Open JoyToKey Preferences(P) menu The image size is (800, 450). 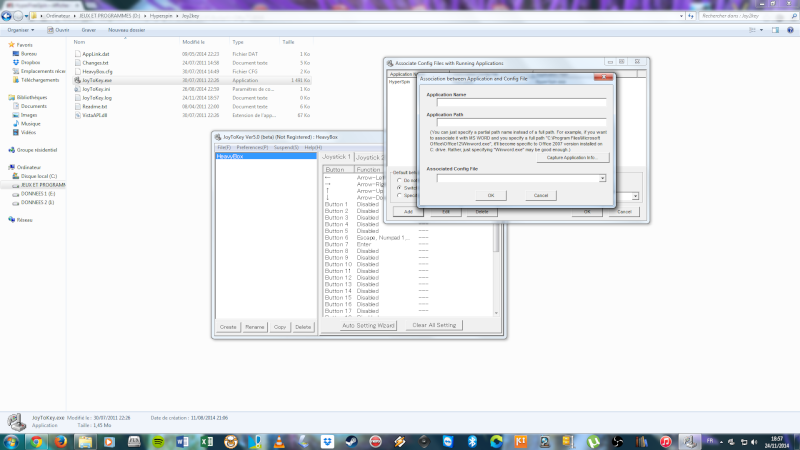252,147
